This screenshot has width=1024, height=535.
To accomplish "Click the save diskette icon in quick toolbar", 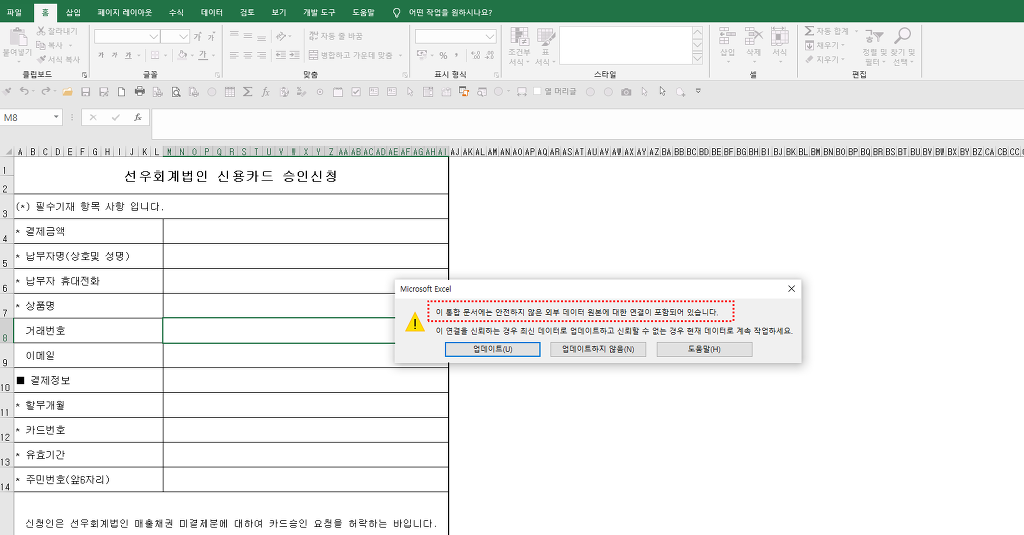I will pyautogui.click(x=86, y=91).
